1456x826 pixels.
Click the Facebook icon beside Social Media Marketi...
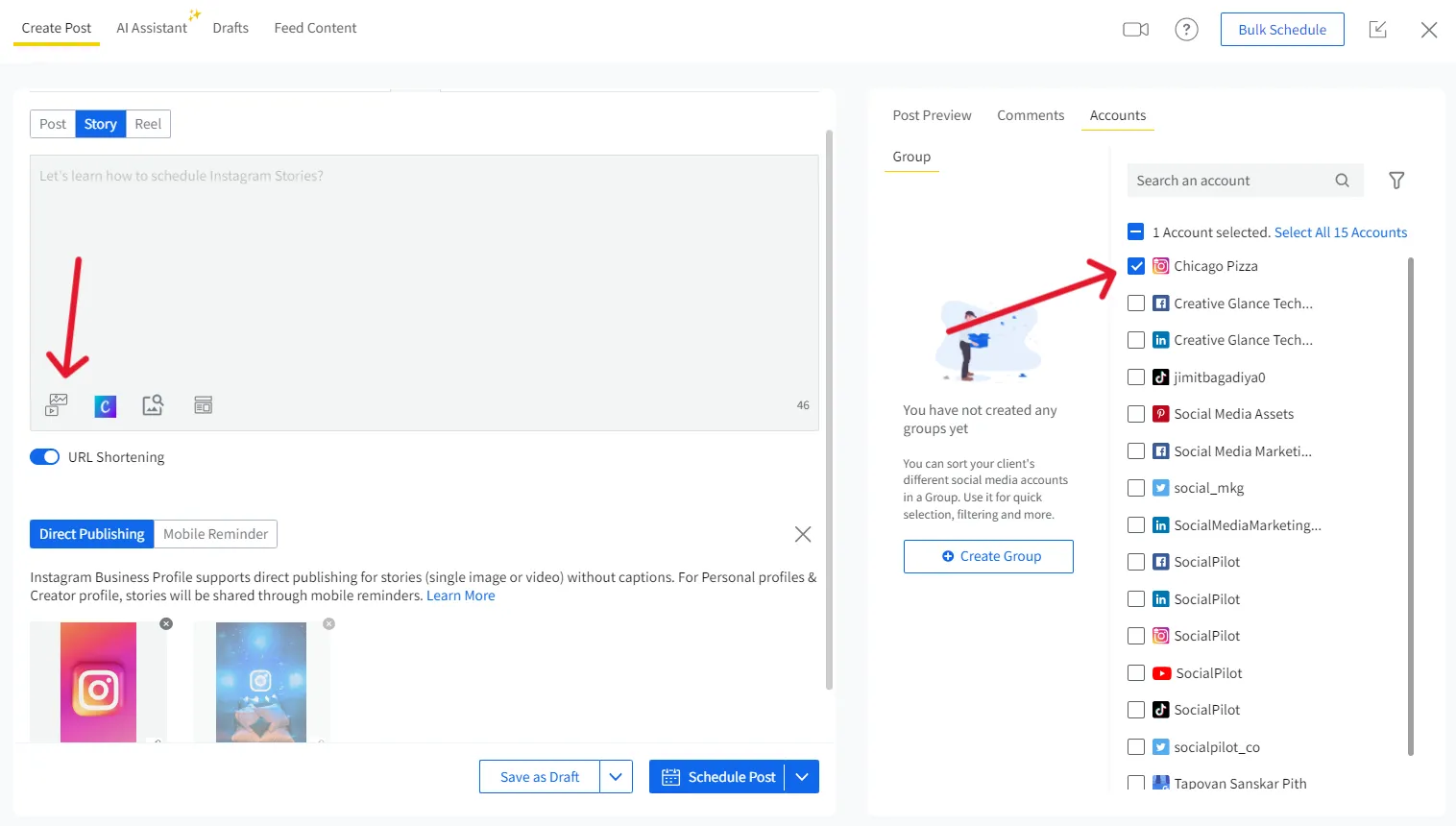[x=1161, y=451]
